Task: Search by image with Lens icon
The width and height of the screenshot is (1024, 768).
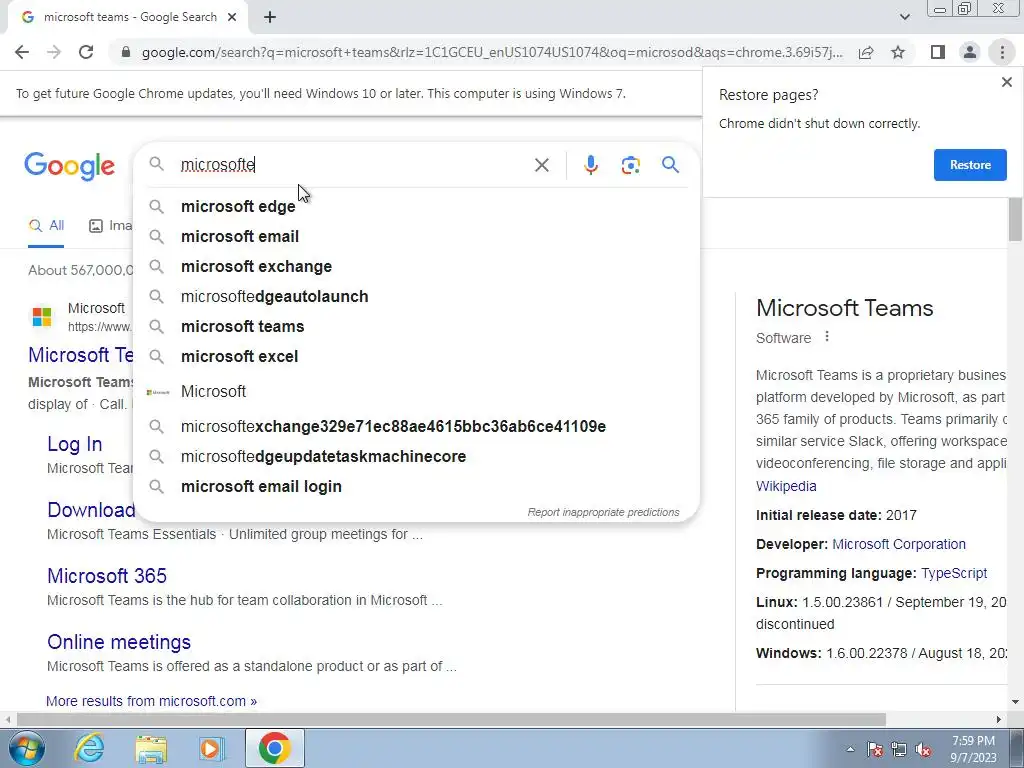Action: point(630,165)
